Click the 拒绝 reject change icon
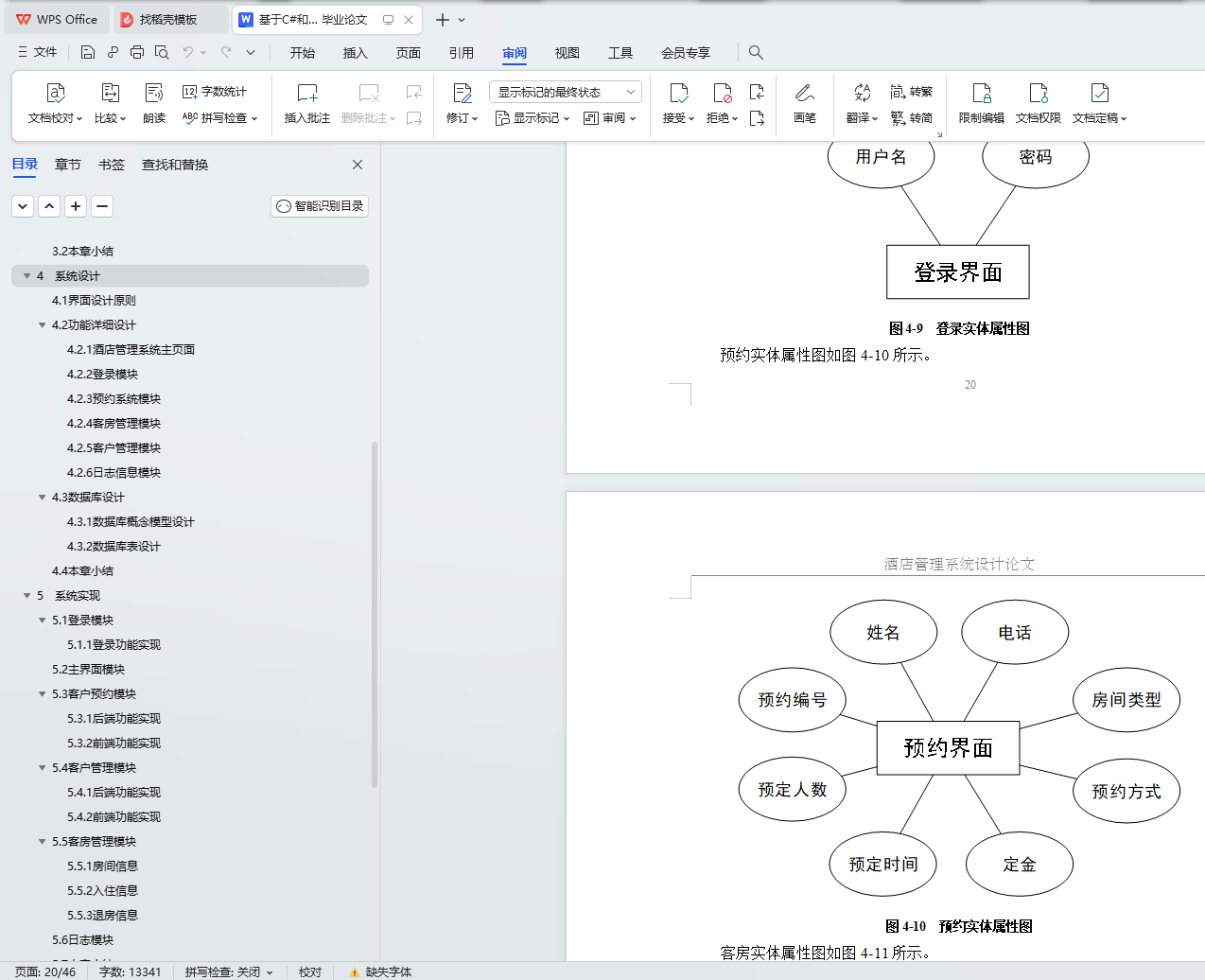 (722, 93)
